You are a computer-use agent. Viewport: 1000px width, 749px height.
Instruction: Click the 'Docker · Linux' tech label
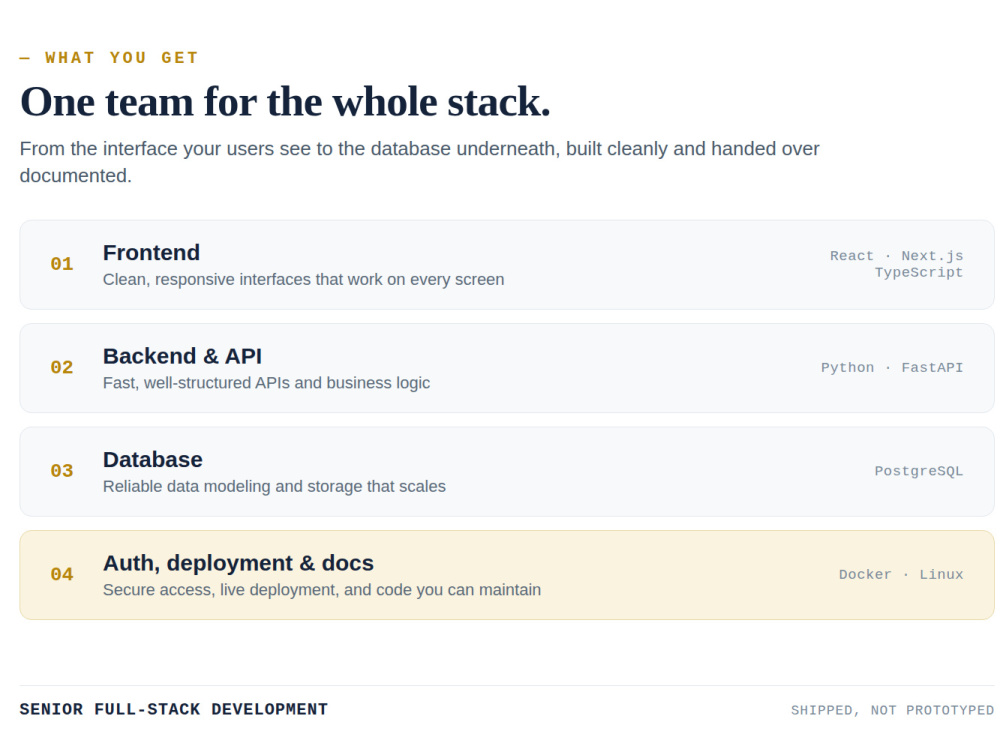click(x=901, y=574)
